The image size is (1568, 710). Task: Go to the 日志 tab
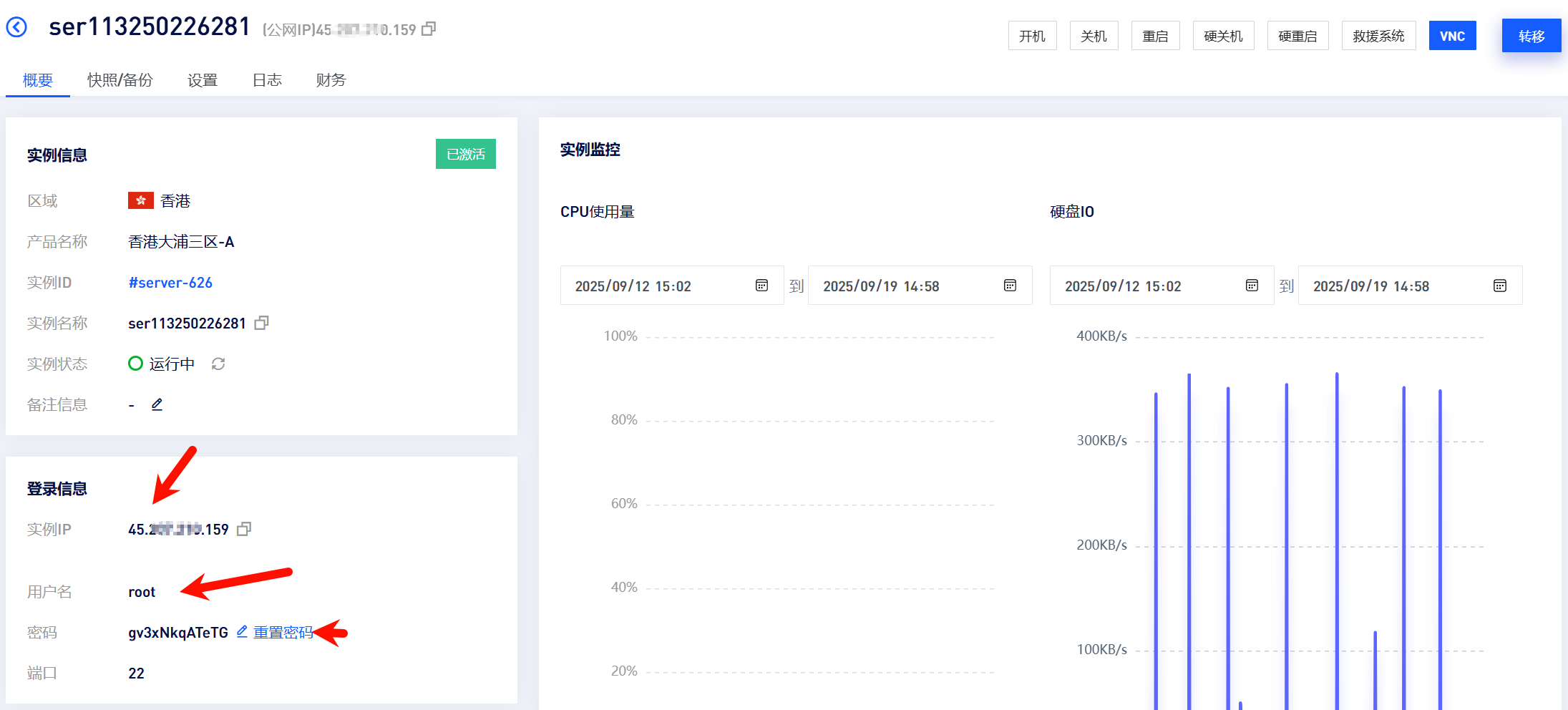click(267, 80)
